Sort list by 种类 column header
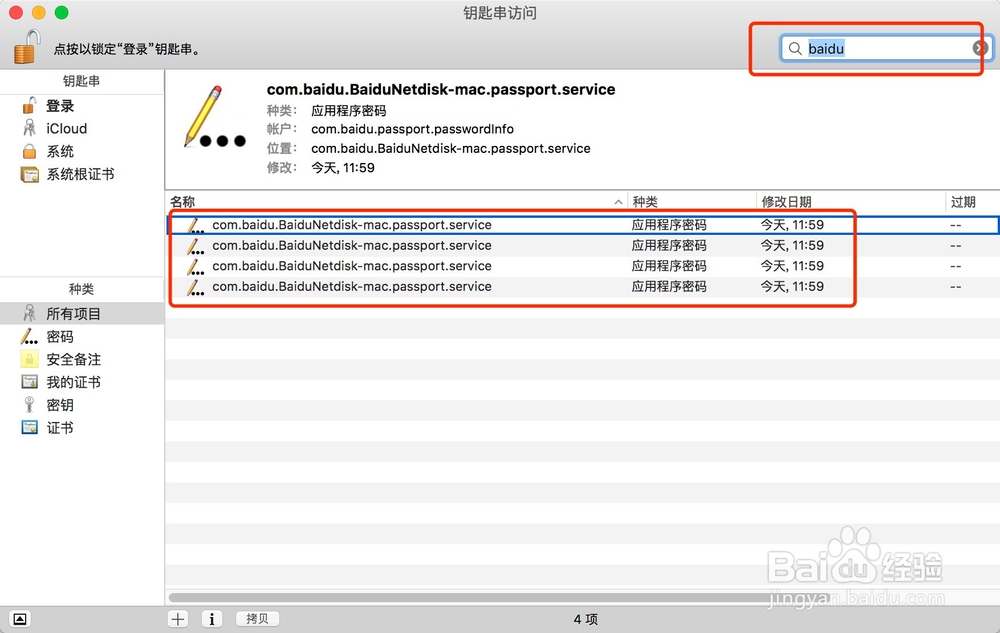Image resolution: width=1000 pixels, height=633 pixels. pos(691,201)
